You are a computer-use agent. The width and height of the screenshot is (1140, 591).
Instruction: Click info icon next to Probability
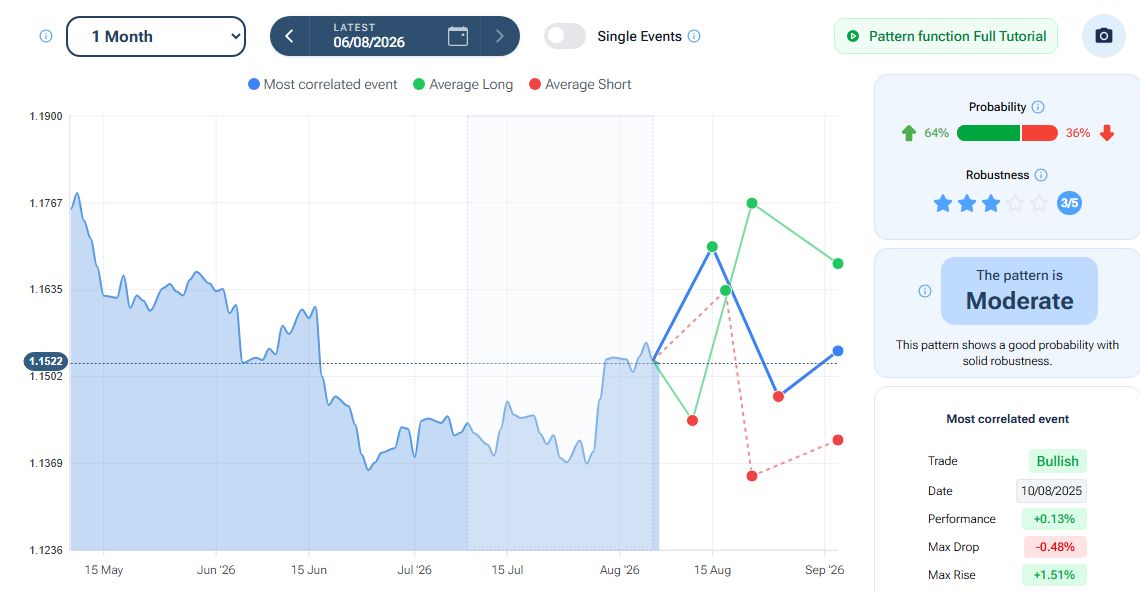(1038, 107)
